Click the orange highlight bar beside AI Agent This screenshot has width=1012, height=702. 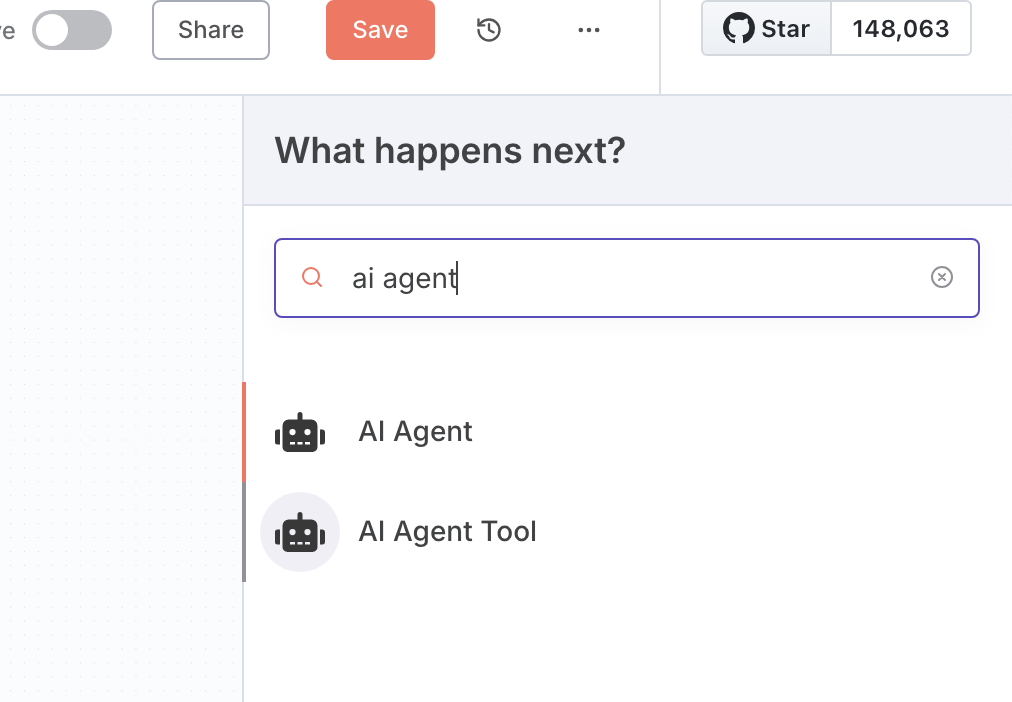tap(244, 432)
